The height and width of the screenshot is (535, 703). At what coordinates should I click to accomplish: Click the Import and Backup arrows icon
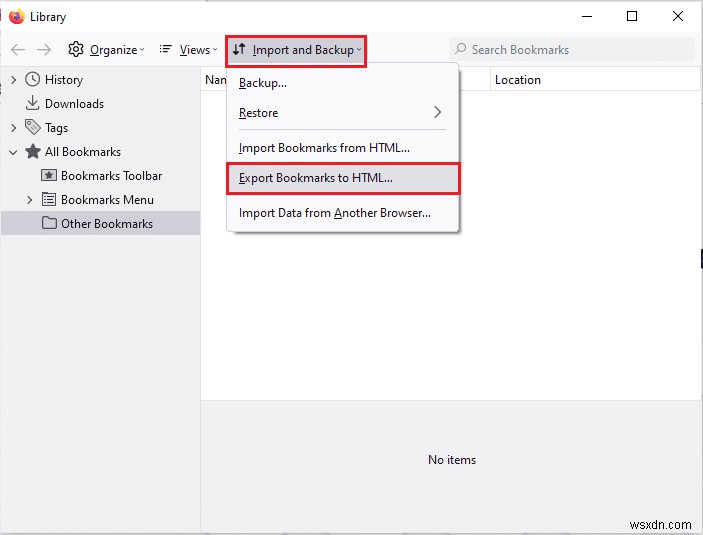[239, 49]
